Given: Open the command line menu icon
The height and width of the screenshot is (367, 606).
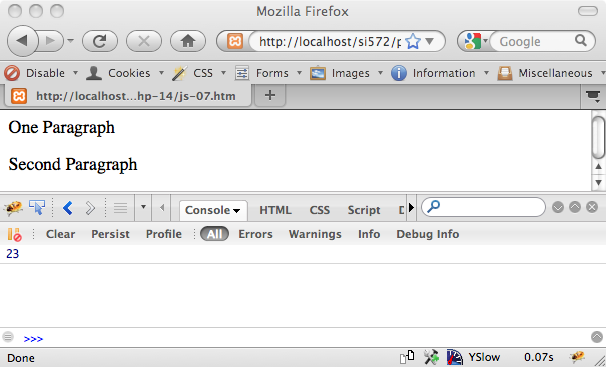Looking at the screenshot, I should click(x=8, y=337).
